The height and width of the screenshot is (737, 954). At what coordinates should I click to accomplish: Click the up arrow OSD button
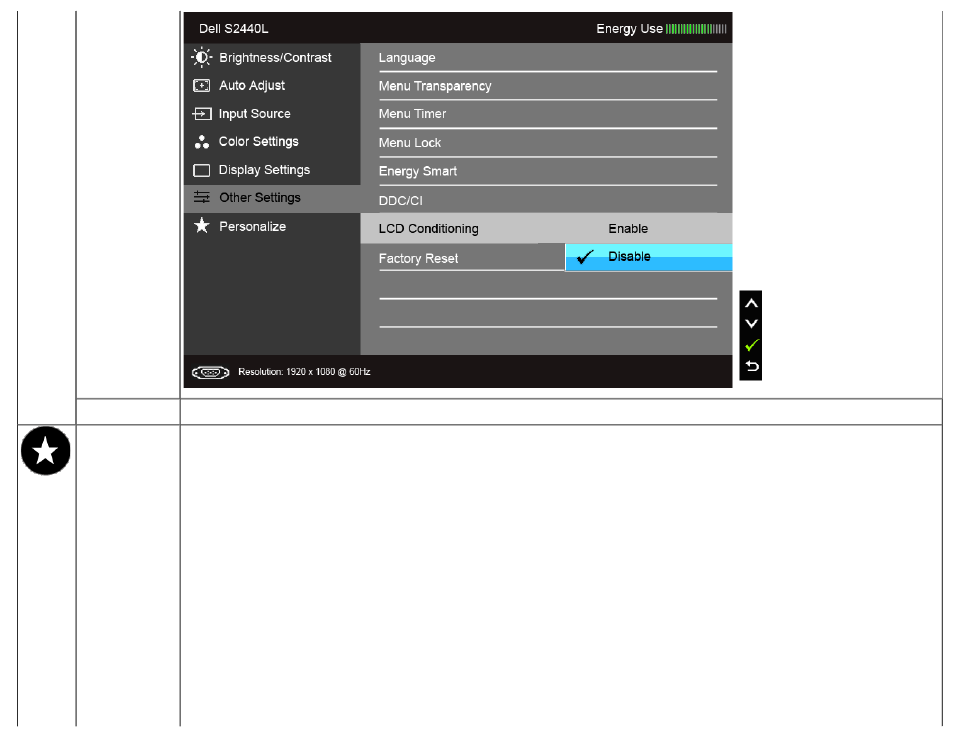click(x=751, y=303)
